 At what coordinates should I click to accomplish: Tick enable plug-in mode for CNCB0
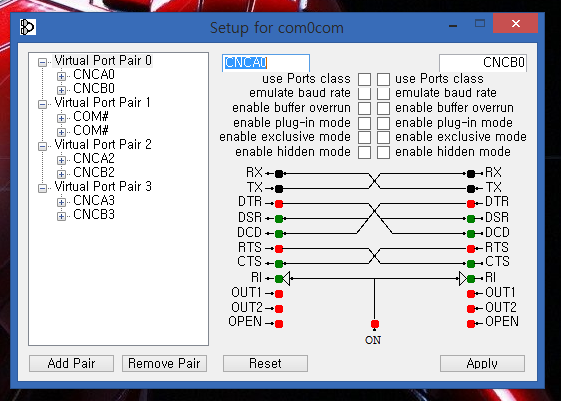point(383,123)
